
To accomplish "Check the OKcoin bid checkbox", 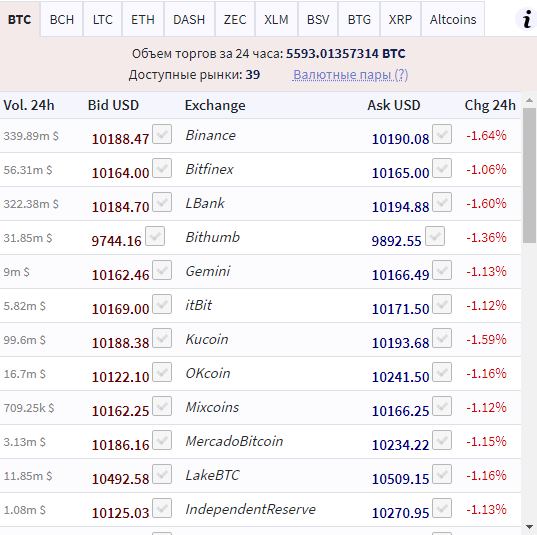I will [162, 372].
